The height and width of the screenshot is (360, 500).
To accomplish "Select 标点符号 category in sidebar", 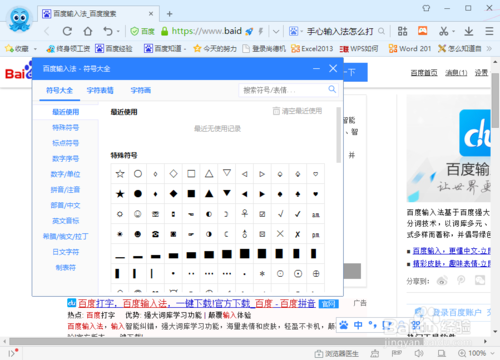I will point(66,143).
